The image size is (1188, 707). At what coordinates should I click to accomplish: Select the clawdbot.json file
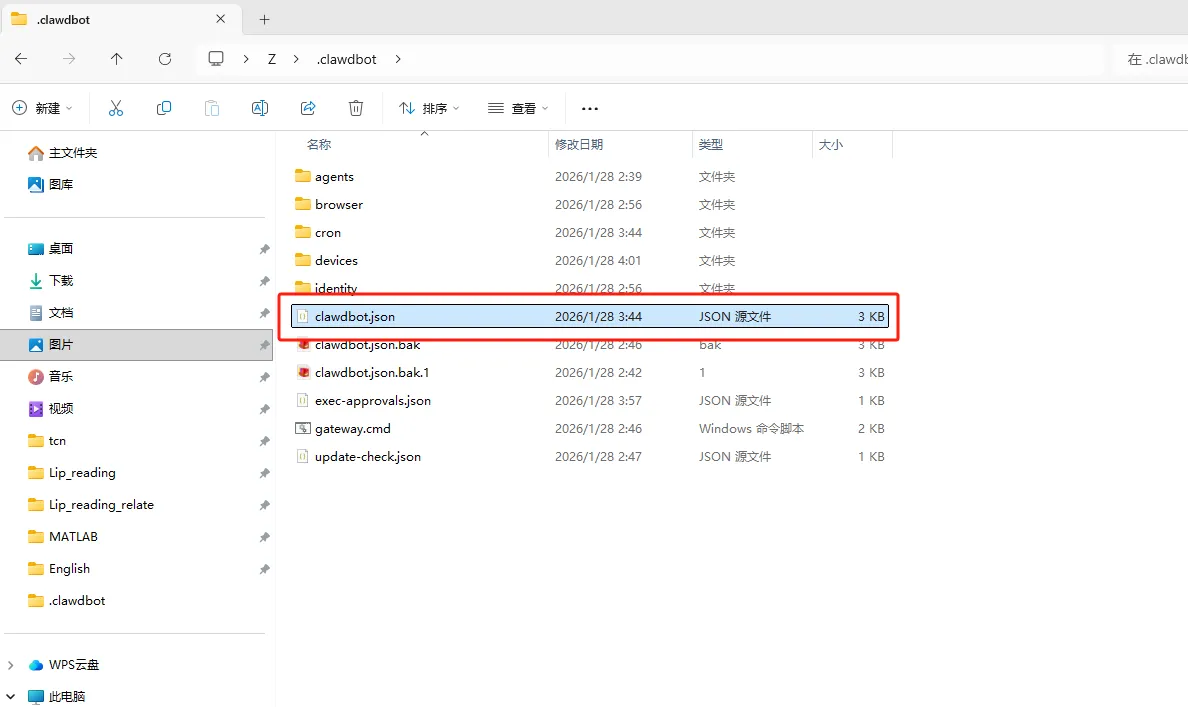[589, 316]
